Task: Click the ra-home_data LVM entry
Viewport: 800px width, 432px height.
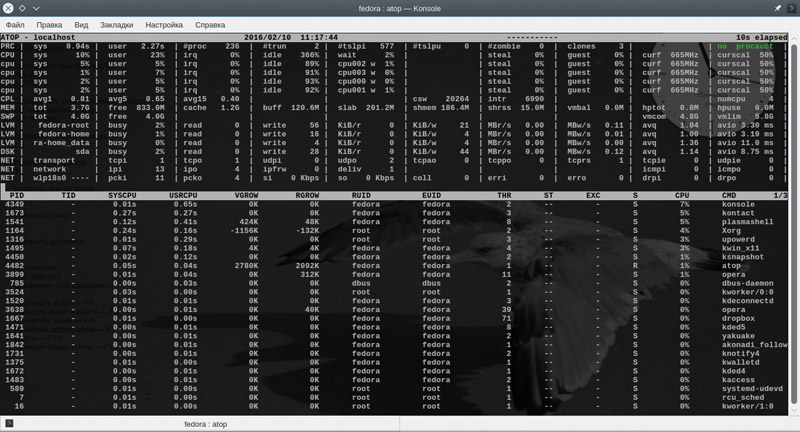Action: click(x=61, y=143)
